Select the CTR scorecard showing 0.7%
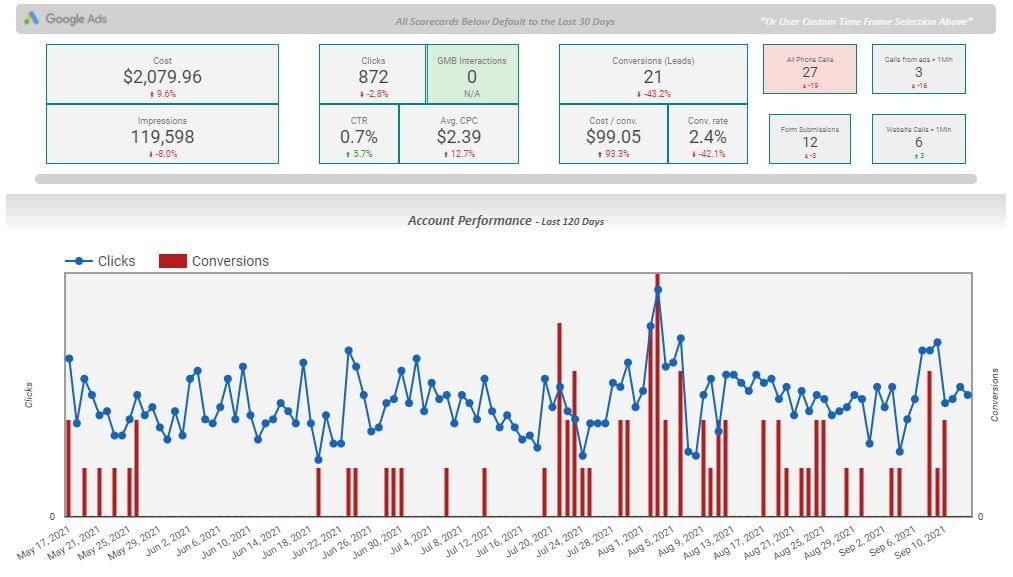Screen dimensions: 1013x577 tap(359, 134)
